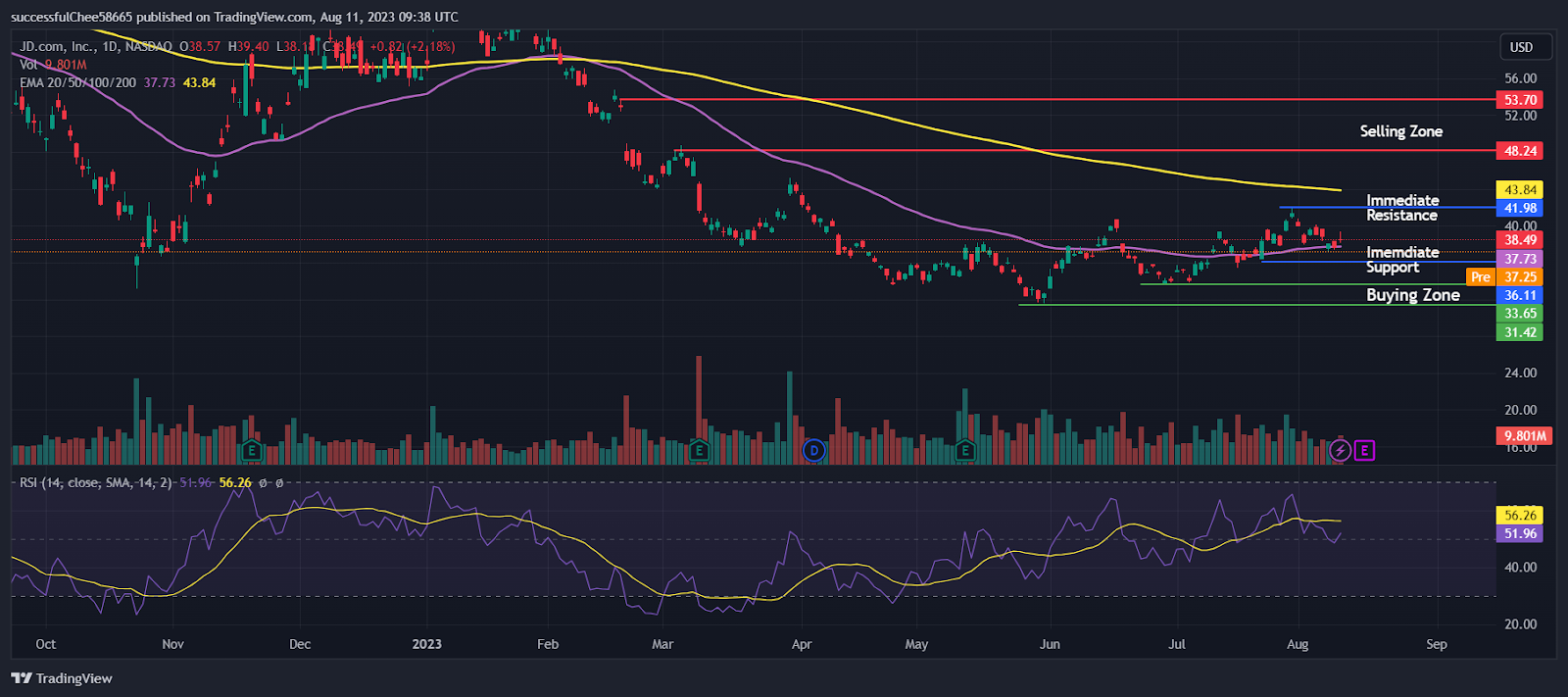Click the 37.73 purple EMA price label
The image size is (1568, 697).
pos(1520,259)
